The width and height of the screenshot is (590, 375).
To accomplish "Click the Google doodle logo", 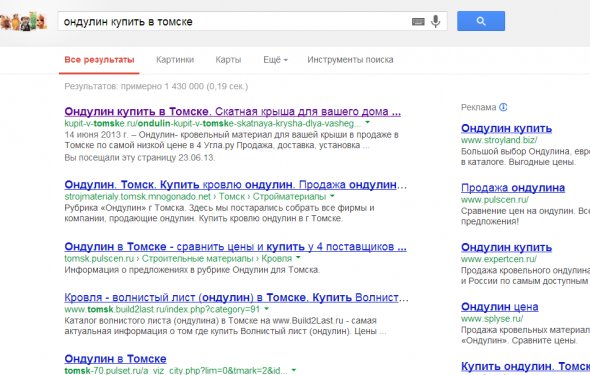I will (x=23, y=21).
